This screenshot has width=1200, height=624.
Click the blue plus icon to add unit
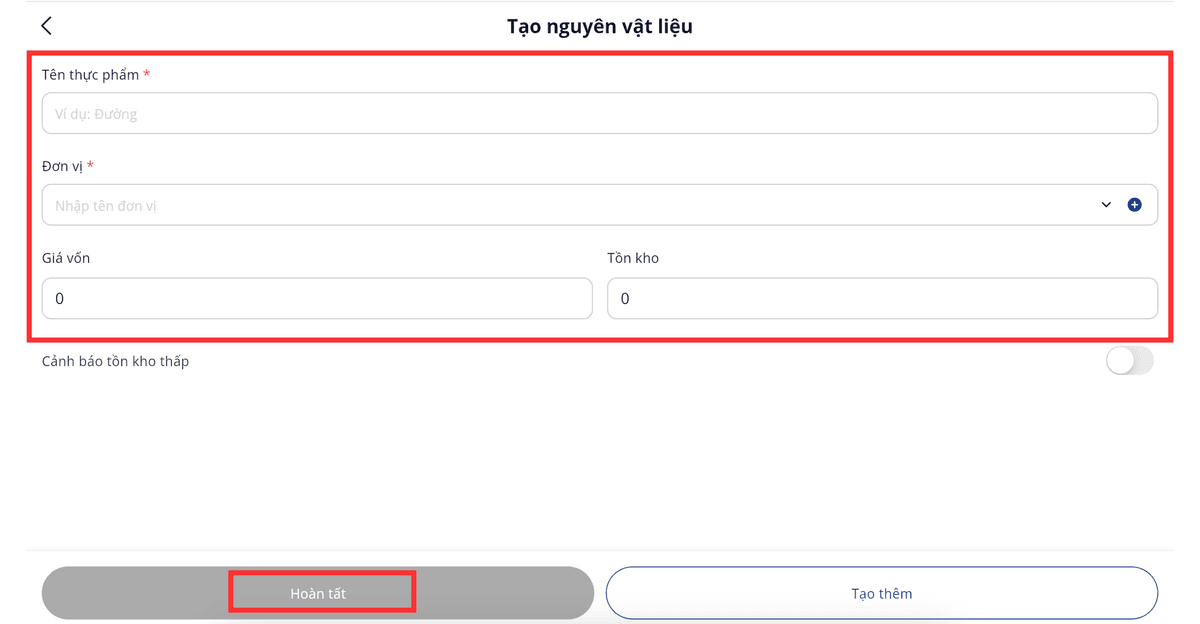[1134, 205]
